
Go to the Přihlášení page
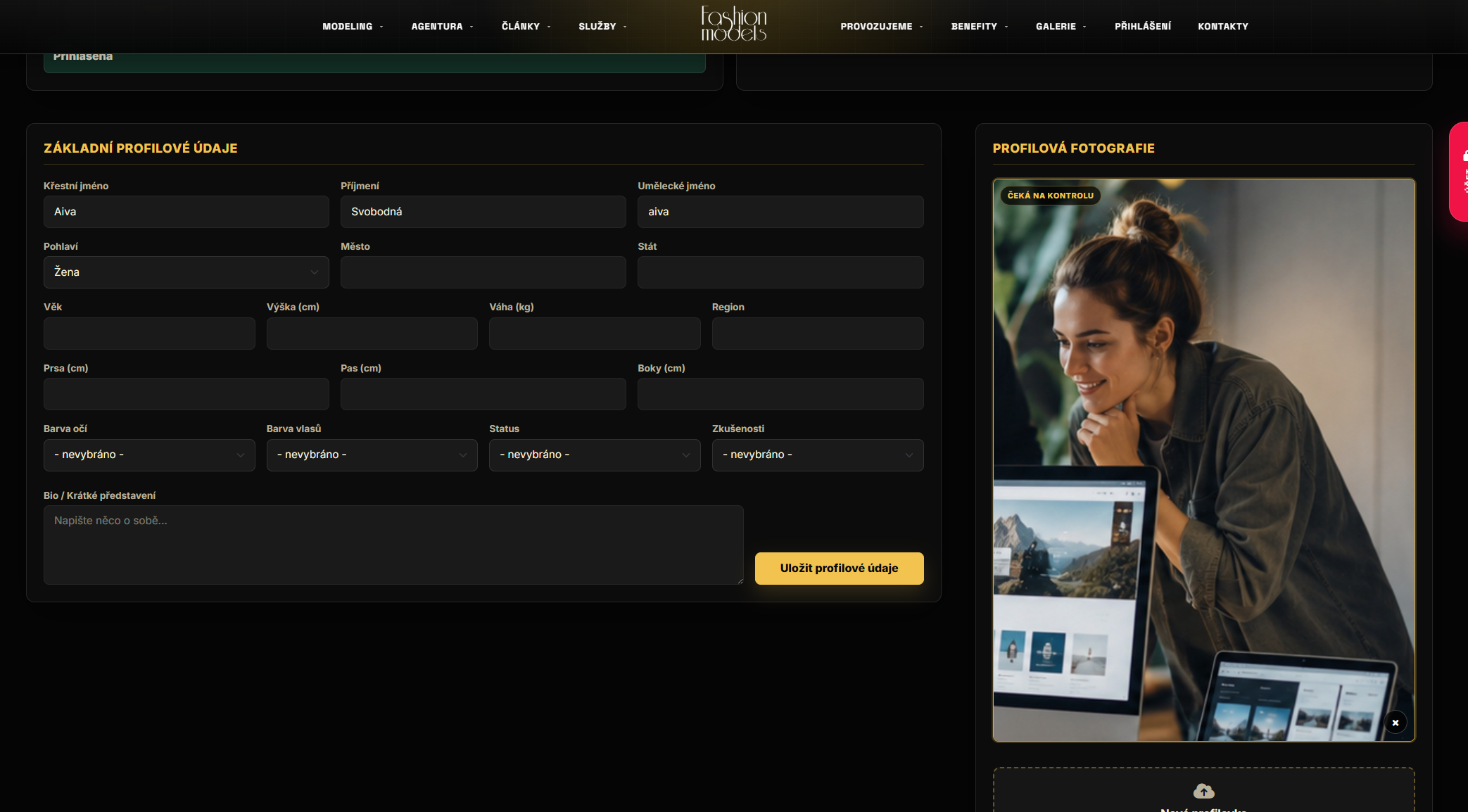point(1143,27)
